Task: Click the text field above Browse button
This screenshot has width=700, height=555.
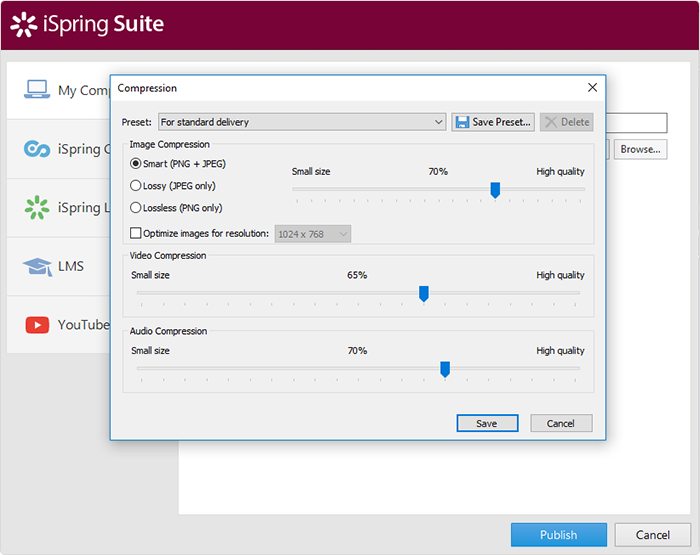Action: coord(637,123)
